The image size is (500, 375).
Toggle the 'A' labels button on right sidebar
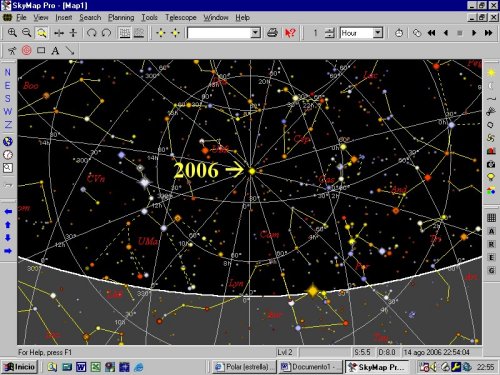click(491, 231)
